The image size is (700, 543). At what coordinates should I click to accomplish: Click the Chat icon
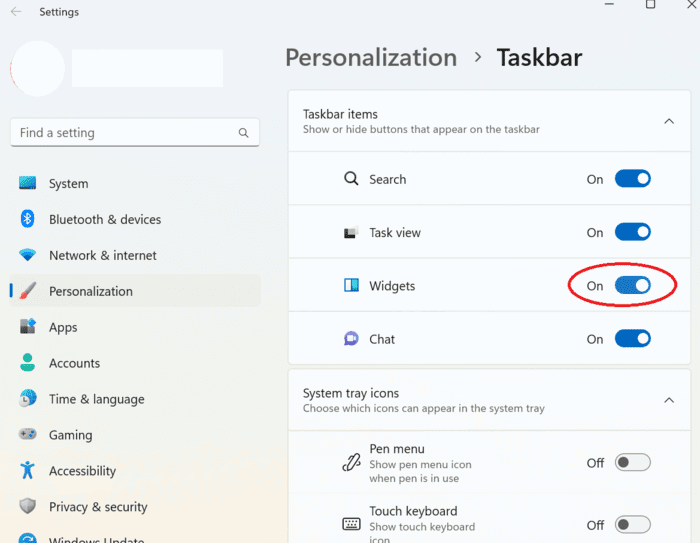[x=351, y=338]
